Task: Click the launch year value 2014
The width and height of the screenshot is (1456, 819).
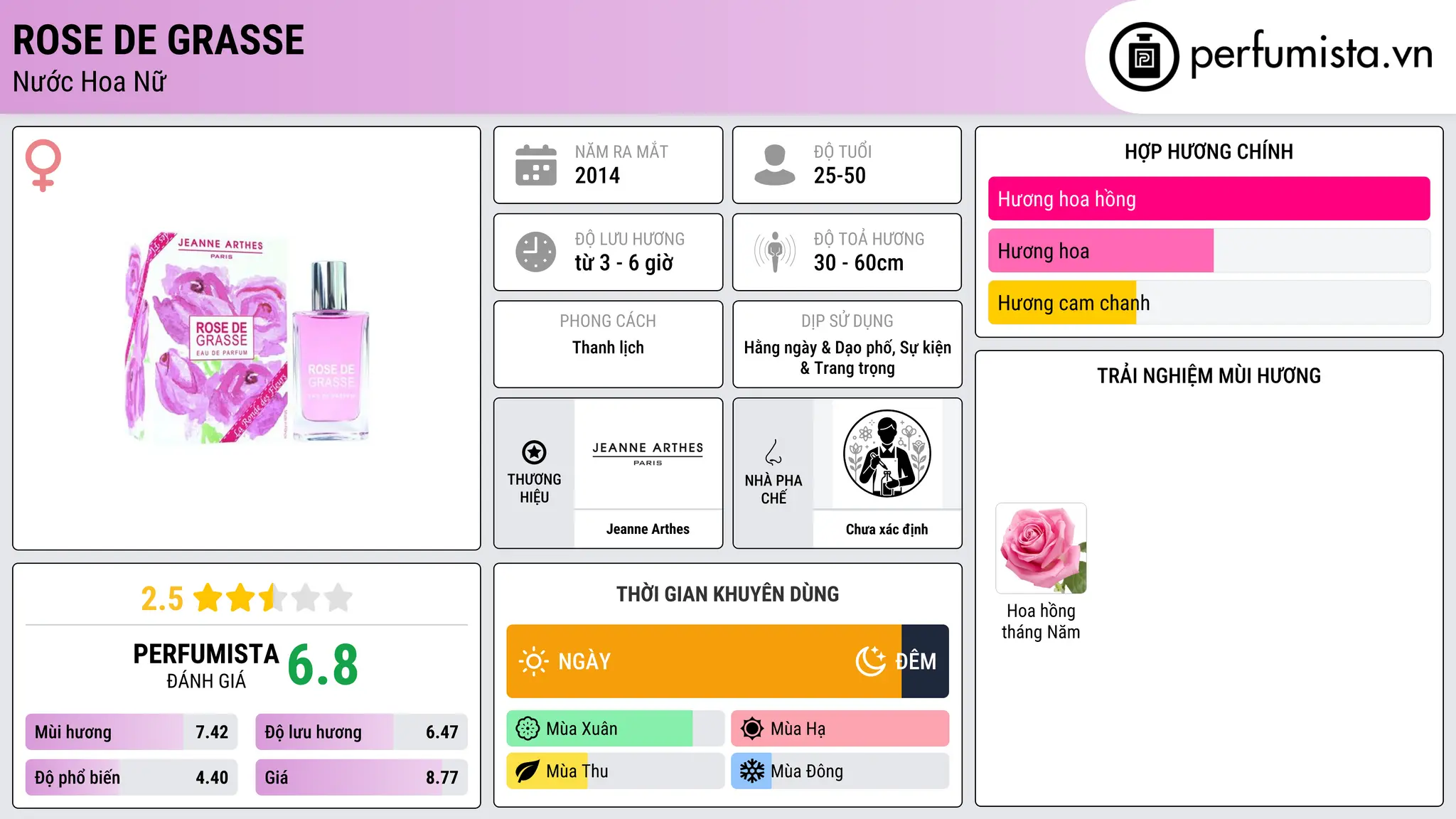Action: [x=597, y=176]
